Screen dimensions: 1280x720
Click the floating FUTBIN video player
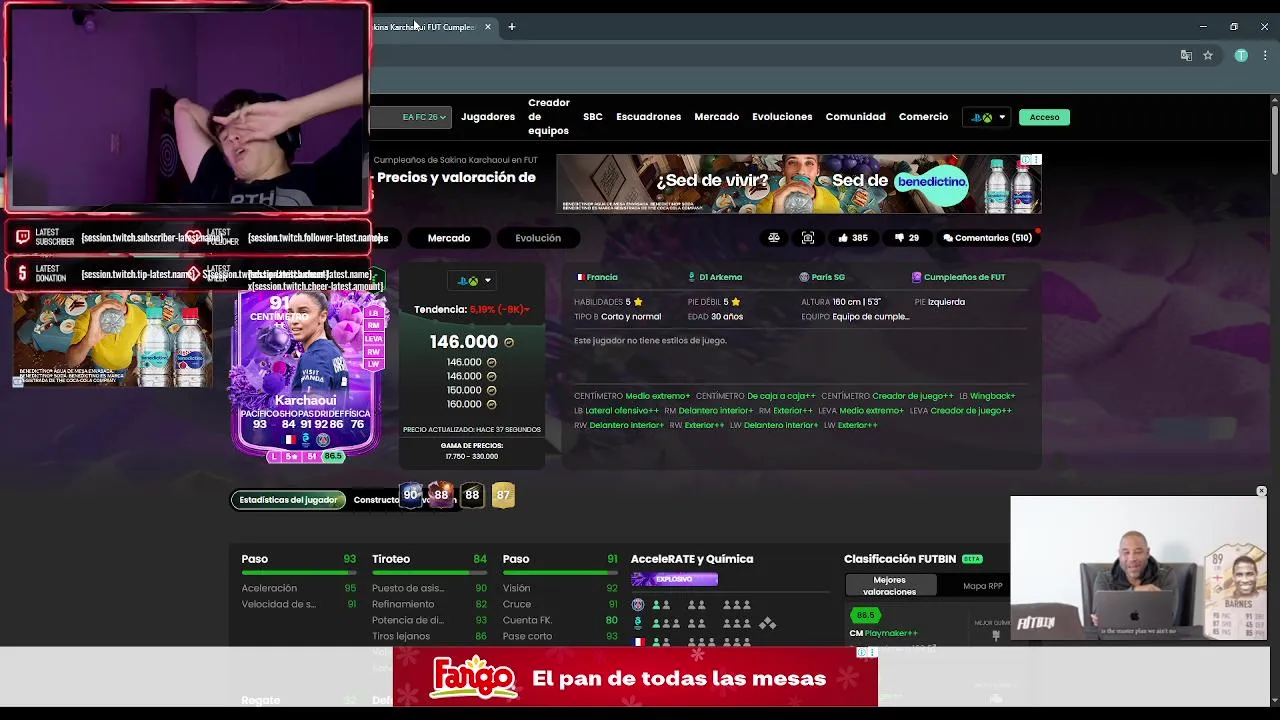coord(1138,568)
